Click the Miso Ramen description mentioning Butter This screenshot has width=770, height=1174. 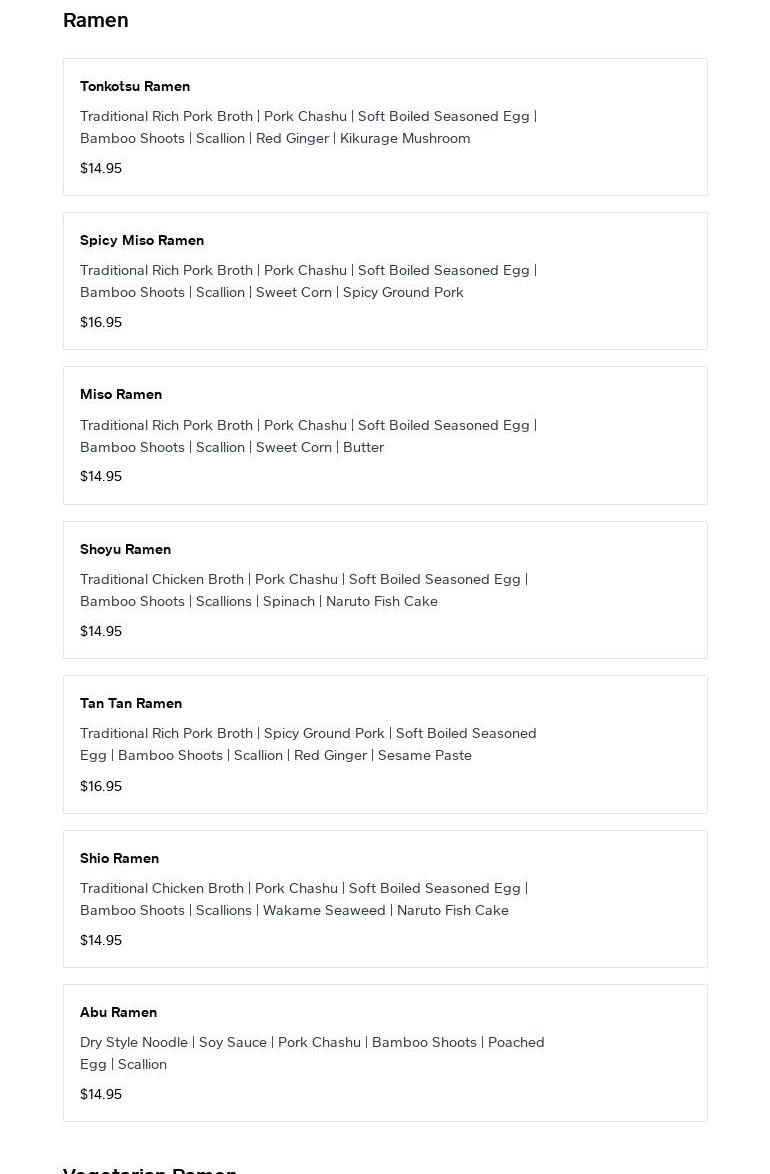tap(309, 436)
